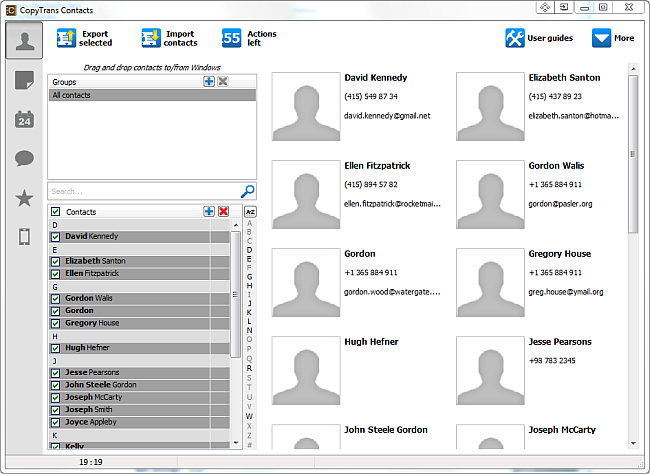
Task: Click contact cards pane scrollbar thumb
Action: pyautogui.click(x=633, y=154)
